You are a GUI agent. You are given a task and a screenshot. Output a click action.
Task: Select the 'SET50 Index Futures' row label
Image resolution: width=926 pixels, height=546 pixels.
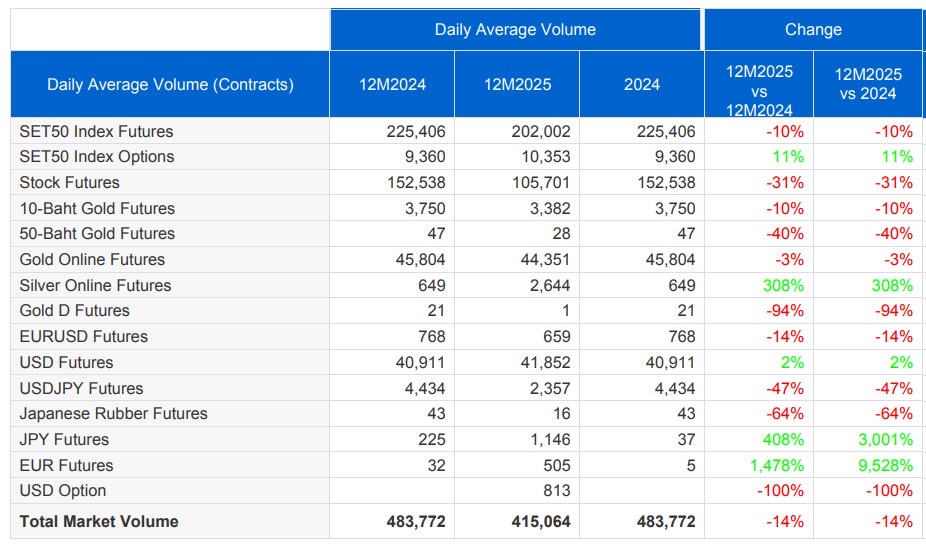click(96, 131)
